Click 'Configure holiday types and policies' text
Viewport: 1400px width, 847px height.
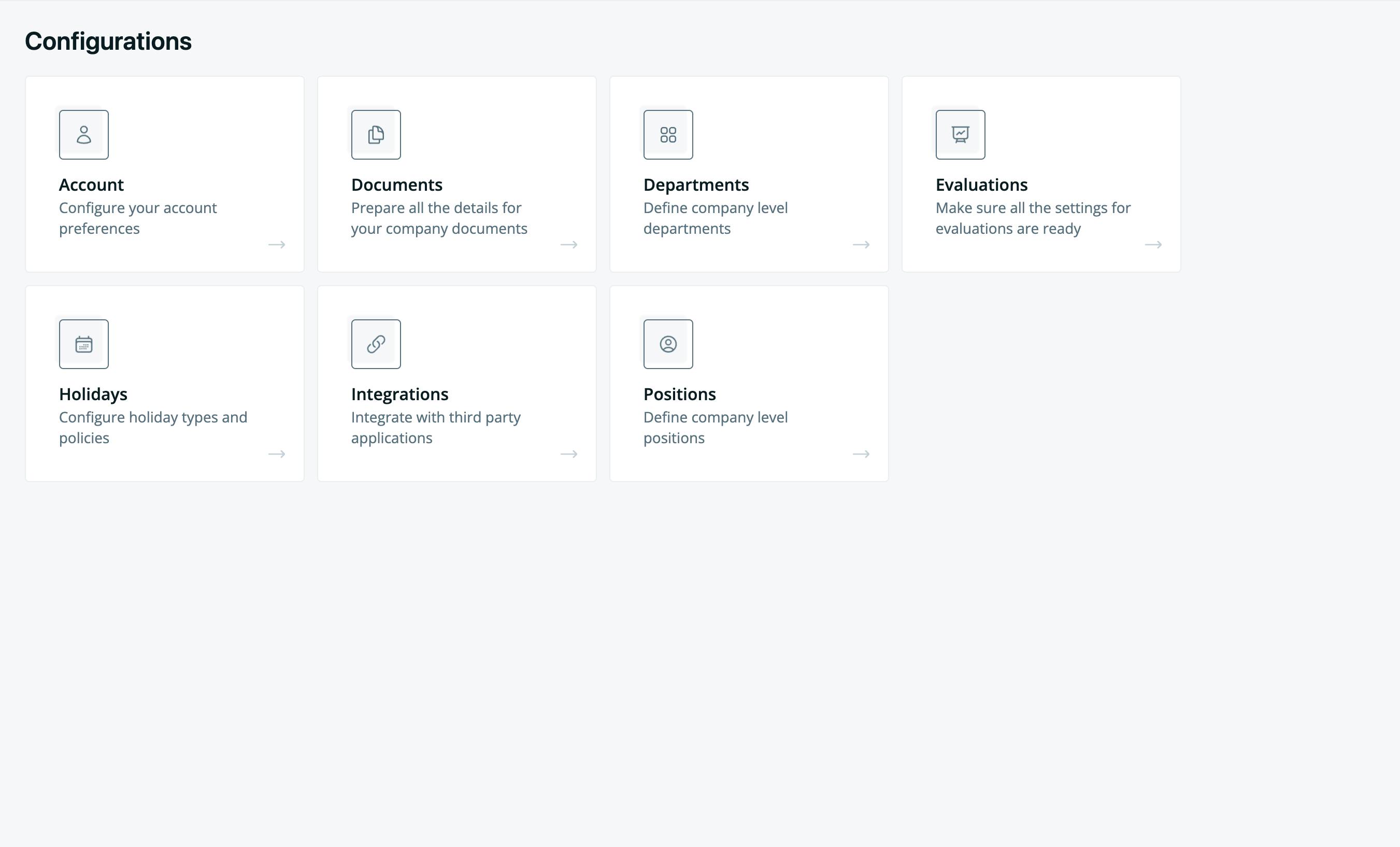click(153, 427)
